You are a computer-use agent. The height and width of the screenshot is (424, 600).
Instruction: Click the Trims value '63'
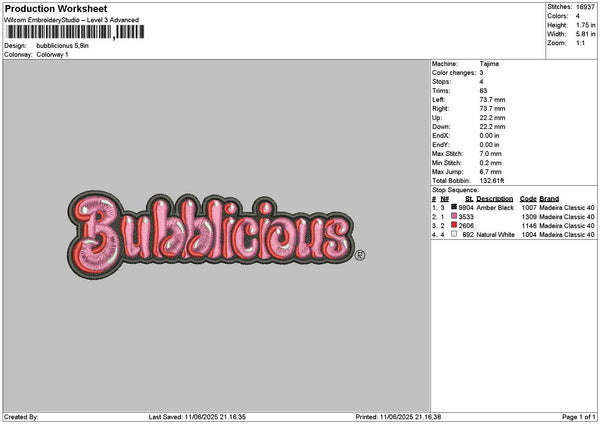[x=483, y=91]
